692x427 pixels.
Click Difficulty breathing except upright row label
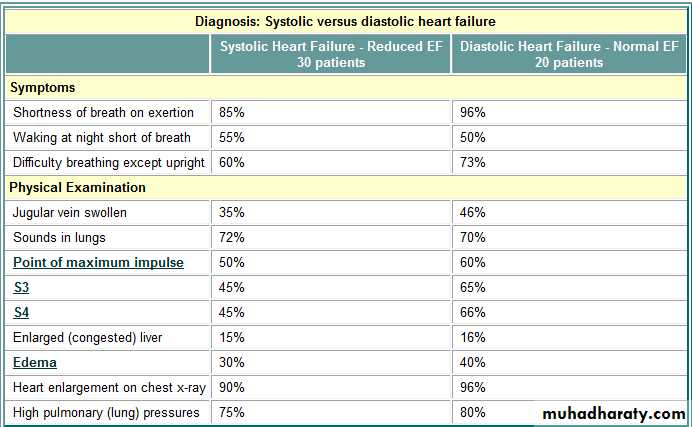point(108,162)
